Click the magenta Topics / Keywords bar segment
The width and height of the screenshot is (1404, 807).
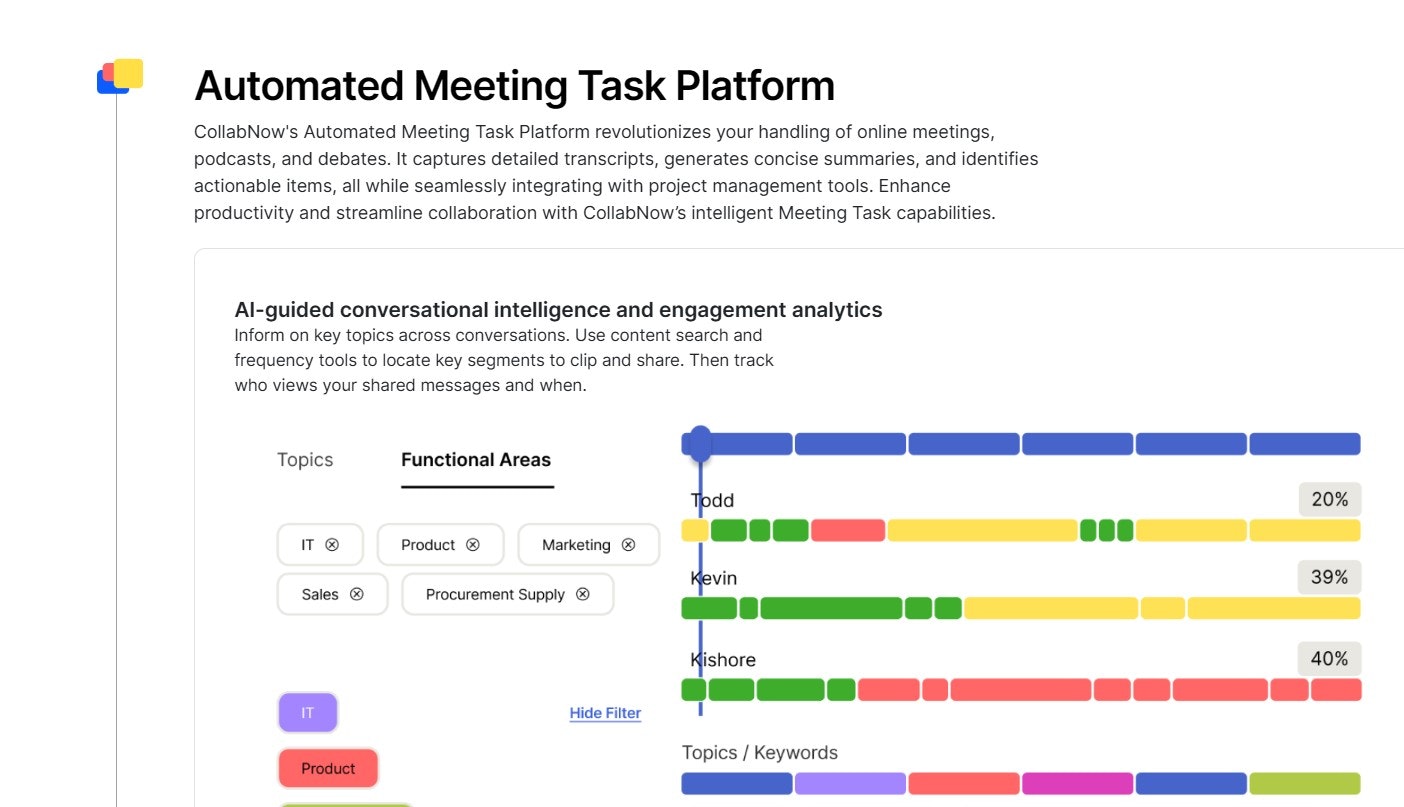pyautogui.click(x=1078, y=783)
